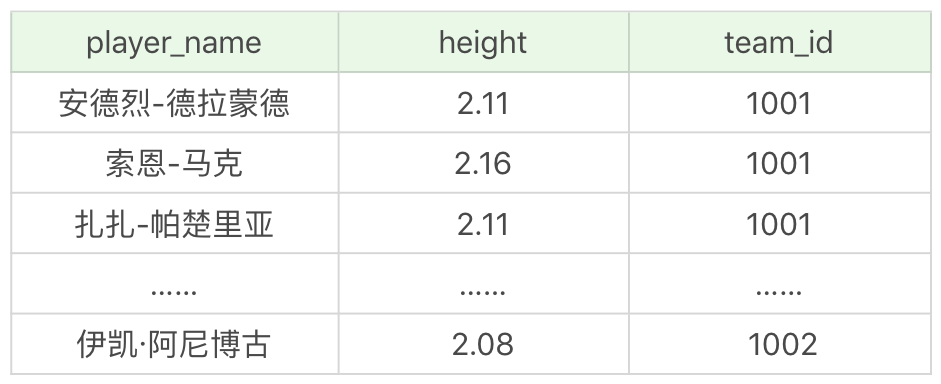941x384 pixels.
Task: Click the height column header
Action: tap(483, 43)
